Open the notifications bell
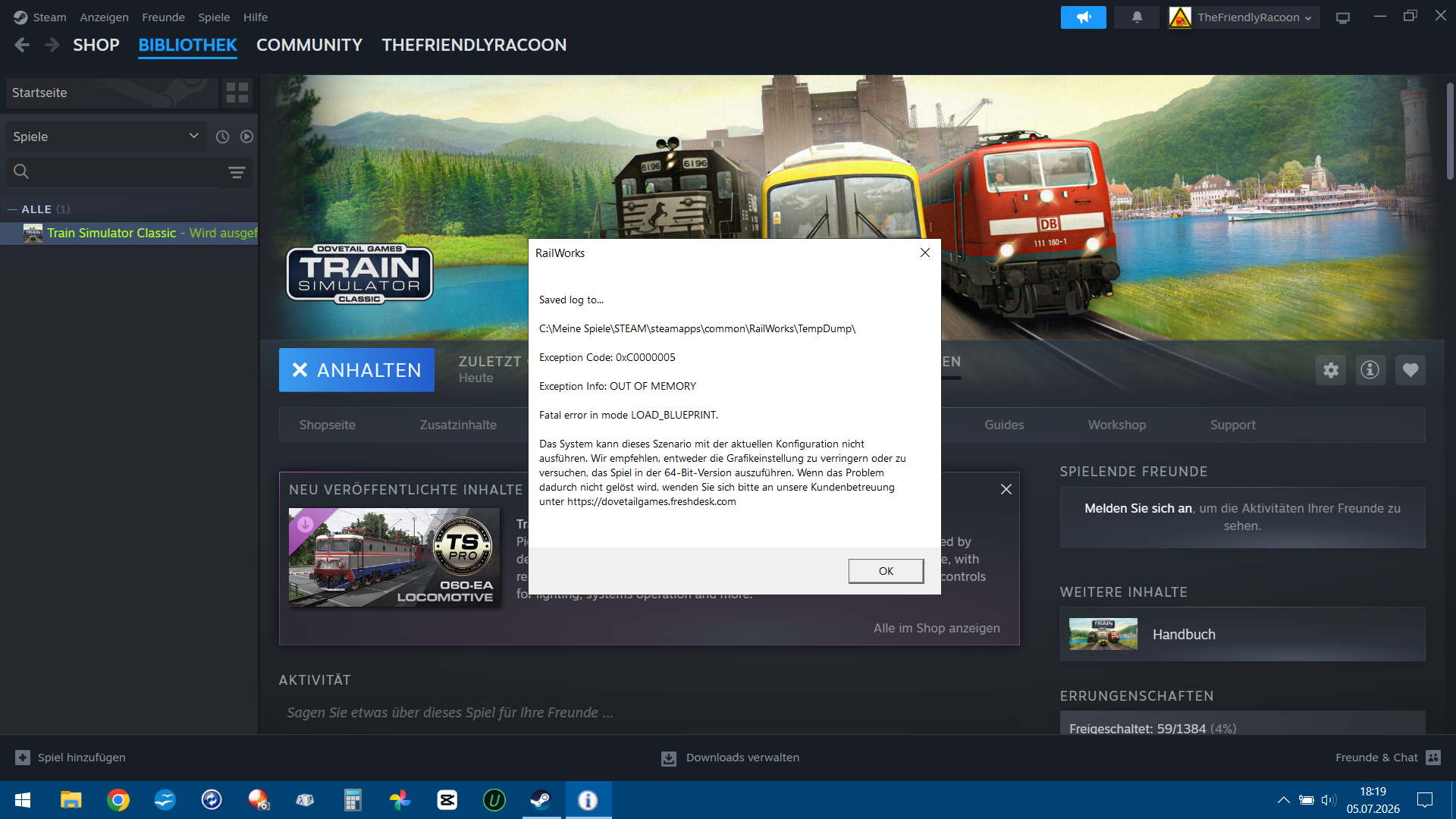Screen dimensions: 1456x819 coord(1137,17)
